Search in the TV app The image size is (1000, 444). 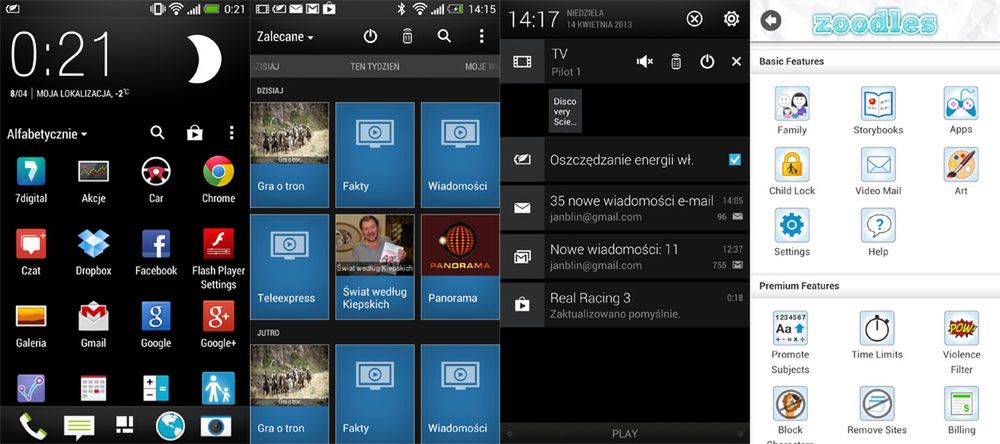(x=444, y=36)
